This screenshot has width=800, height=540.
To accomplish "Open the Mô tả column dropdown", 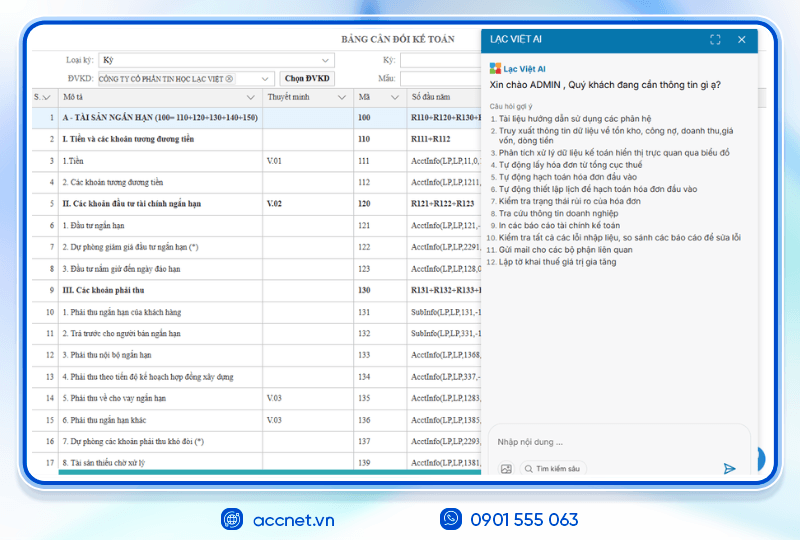I will coord(251,97).
